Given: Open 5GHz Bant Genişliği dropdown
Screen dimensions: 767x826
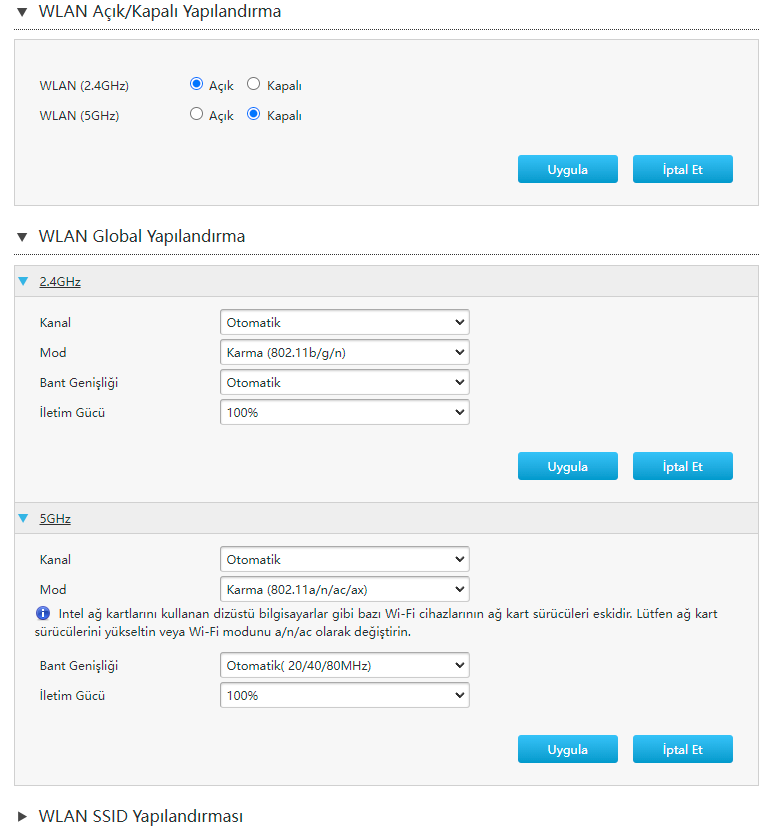Looking at the screenshot, I should point(344,665).
